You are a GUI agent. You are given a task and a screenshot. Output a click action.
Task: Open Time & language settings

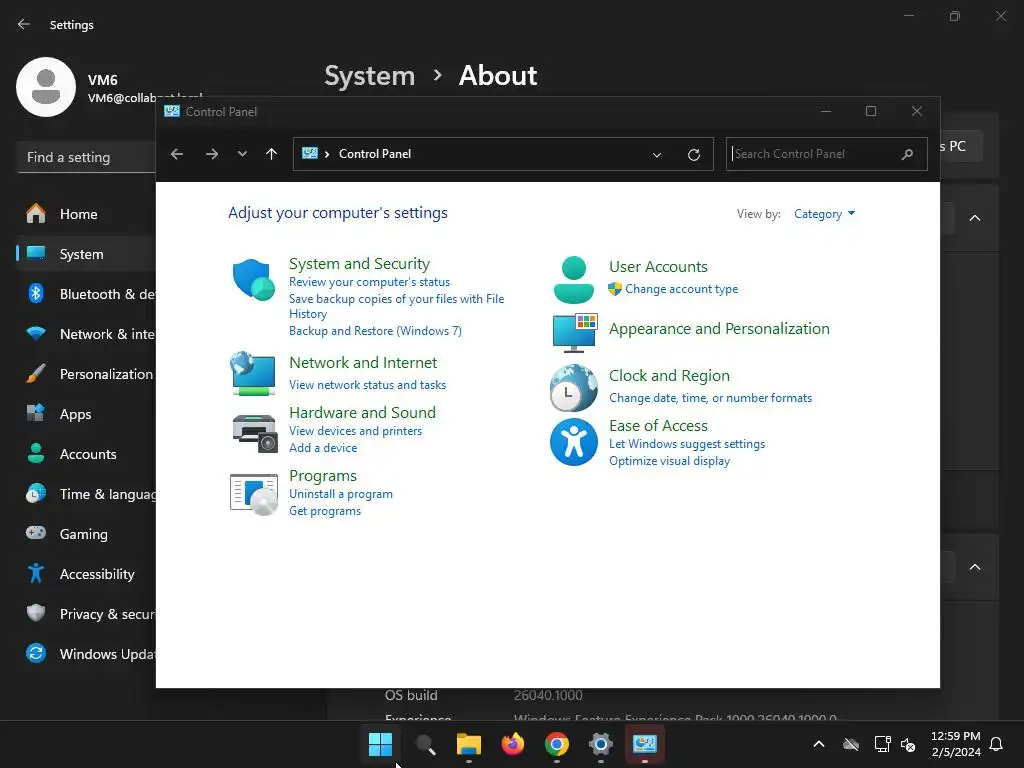coord(86,494)
